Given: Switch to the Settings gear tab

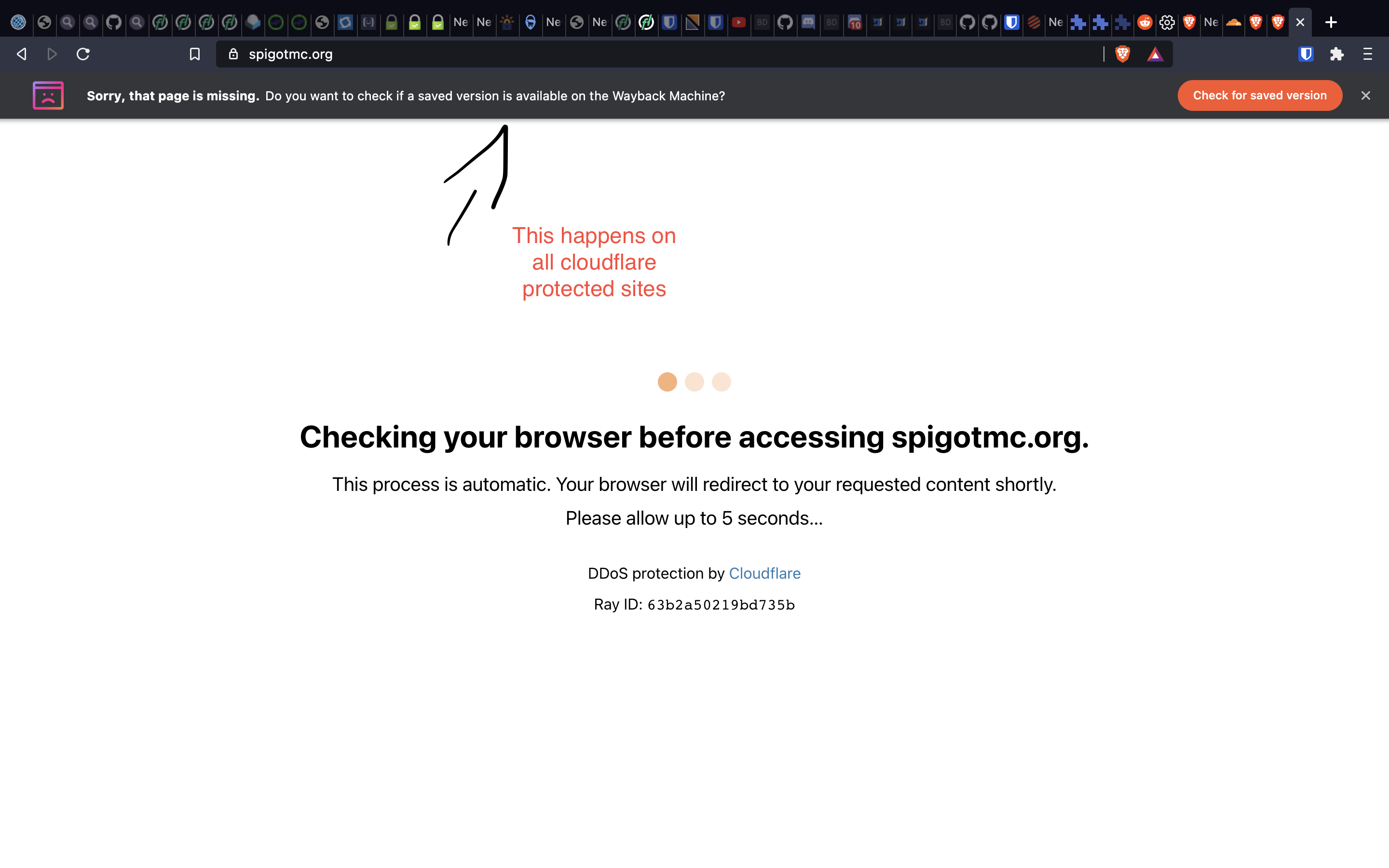Looking at the screenshot, I should 1166,22.
